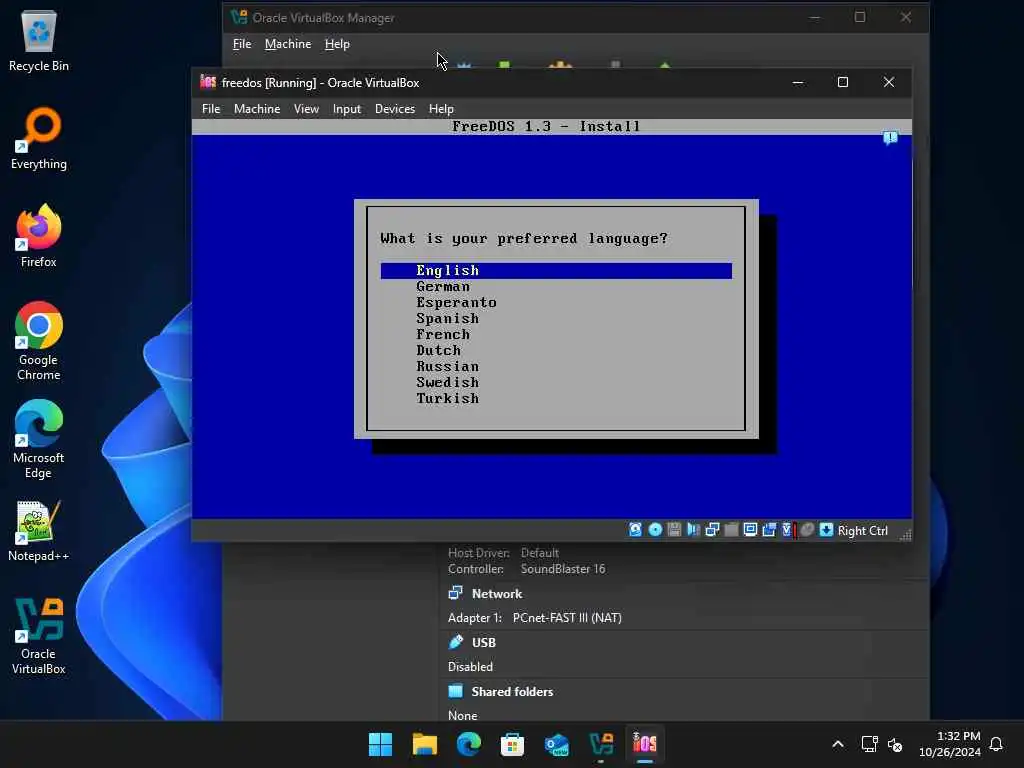Image resolution: width=1024 pixels, height=768 pixels.
Task: Open File menu in VirtualBox Manager
Action: click(242, 44)
